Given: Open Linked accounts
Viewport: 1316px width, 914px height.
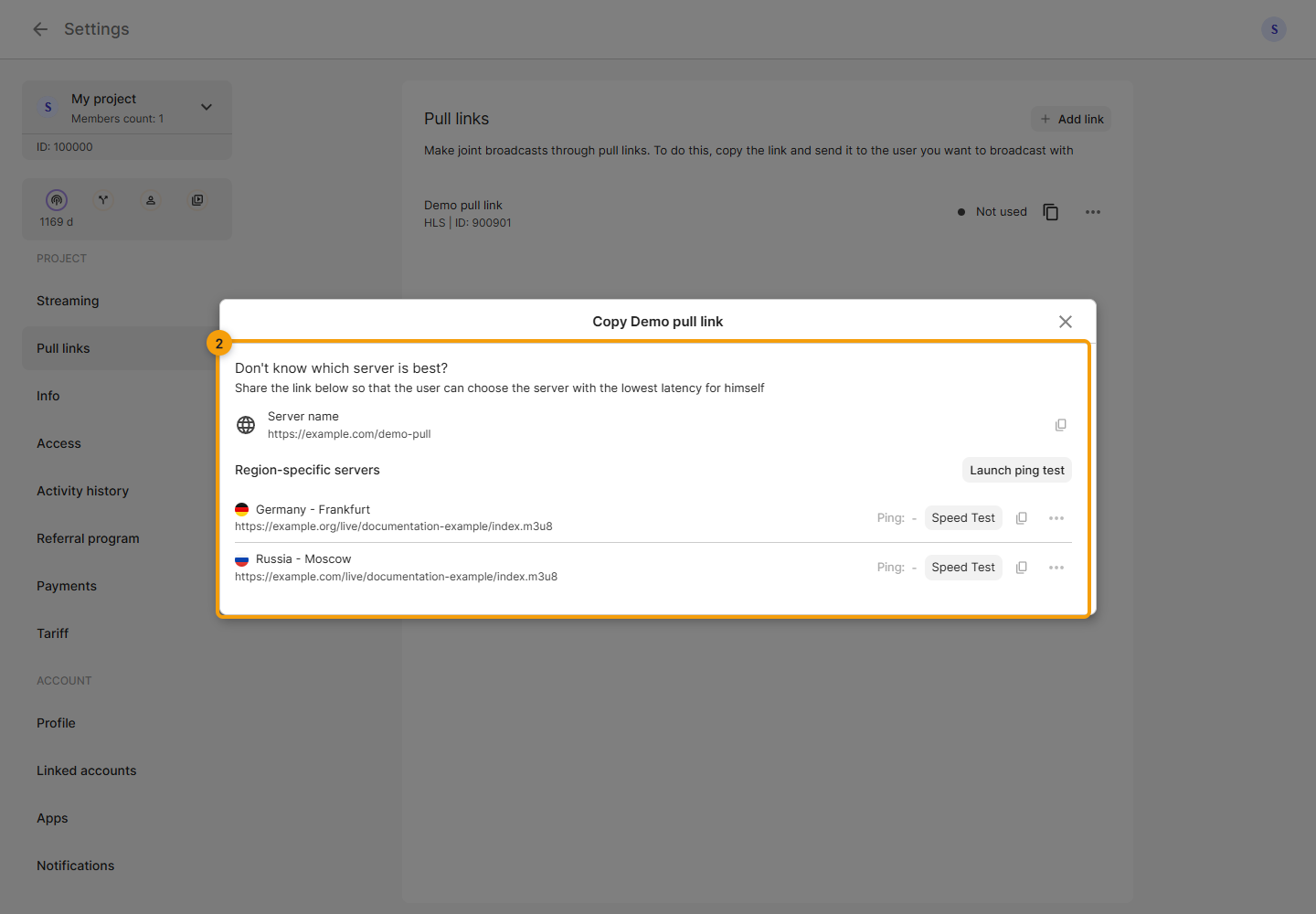Looking at the screenshot, I should coord(87,771).
